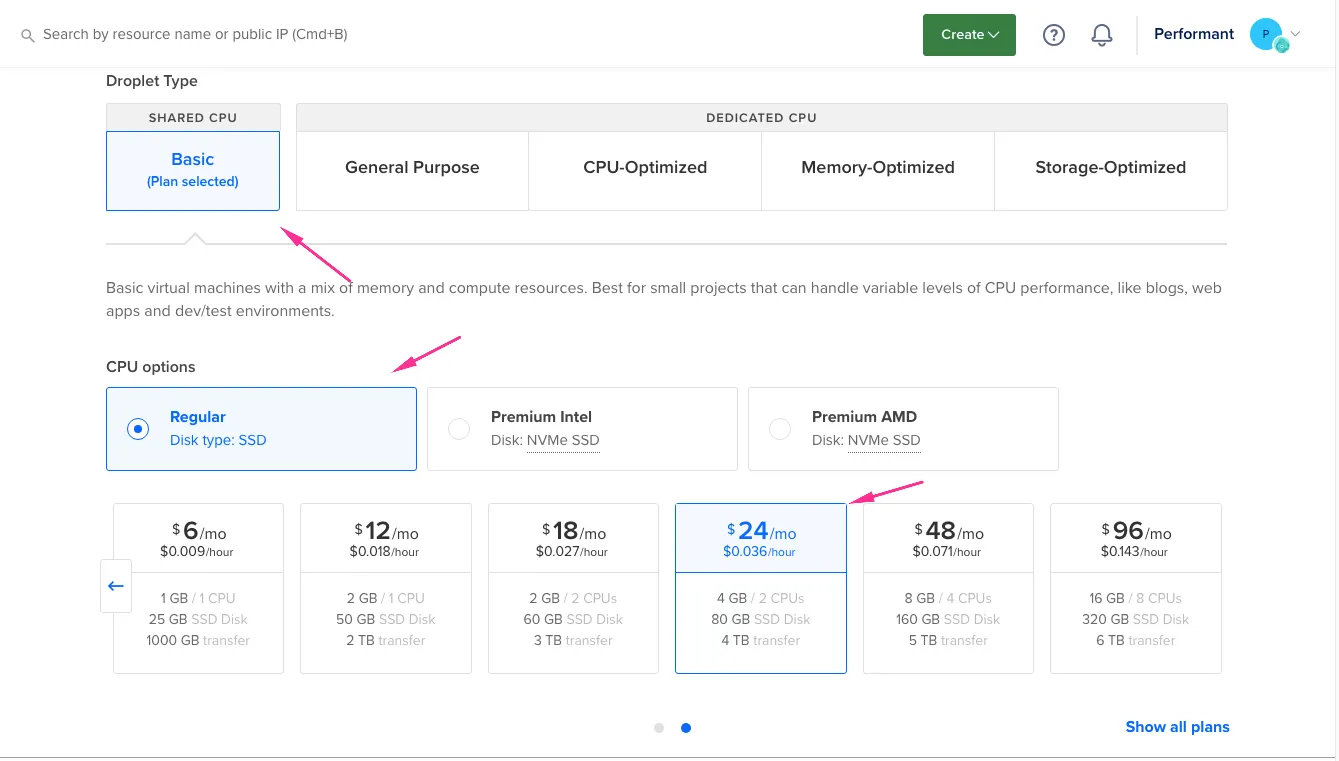Click the left arrow to show previous plans
The image size is (1339, 761).
pyautogui.click(x=116, y=586)
